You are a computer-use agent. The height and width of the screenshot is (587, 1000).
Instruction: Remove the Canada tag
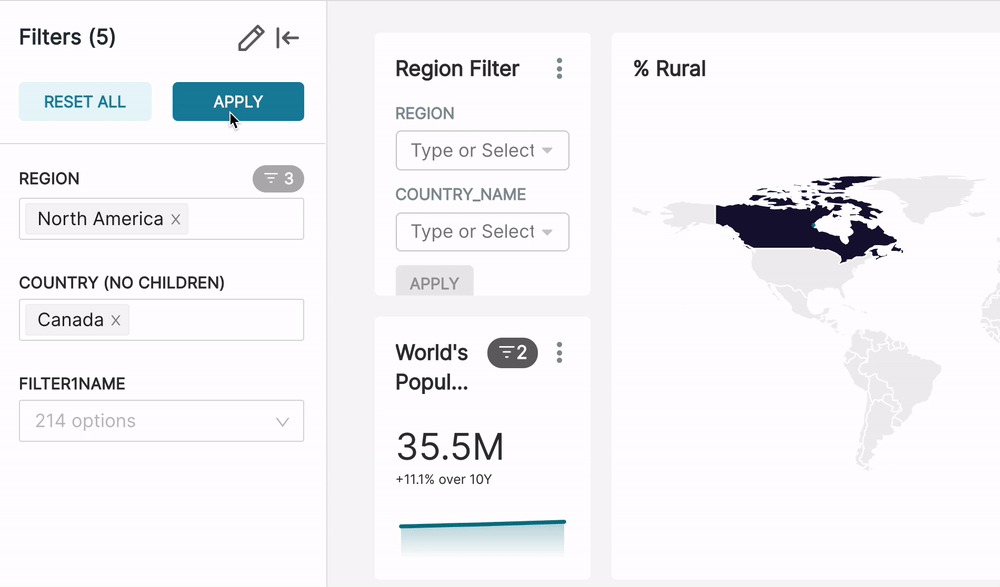pos(115,320)
